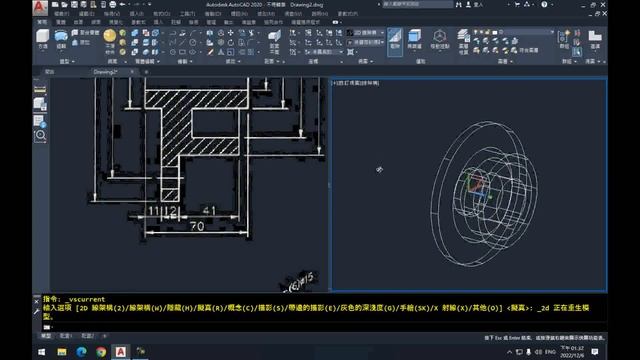Open the 工具(T) menu
The image size is (640, 360).
click(x=187, y=14)
